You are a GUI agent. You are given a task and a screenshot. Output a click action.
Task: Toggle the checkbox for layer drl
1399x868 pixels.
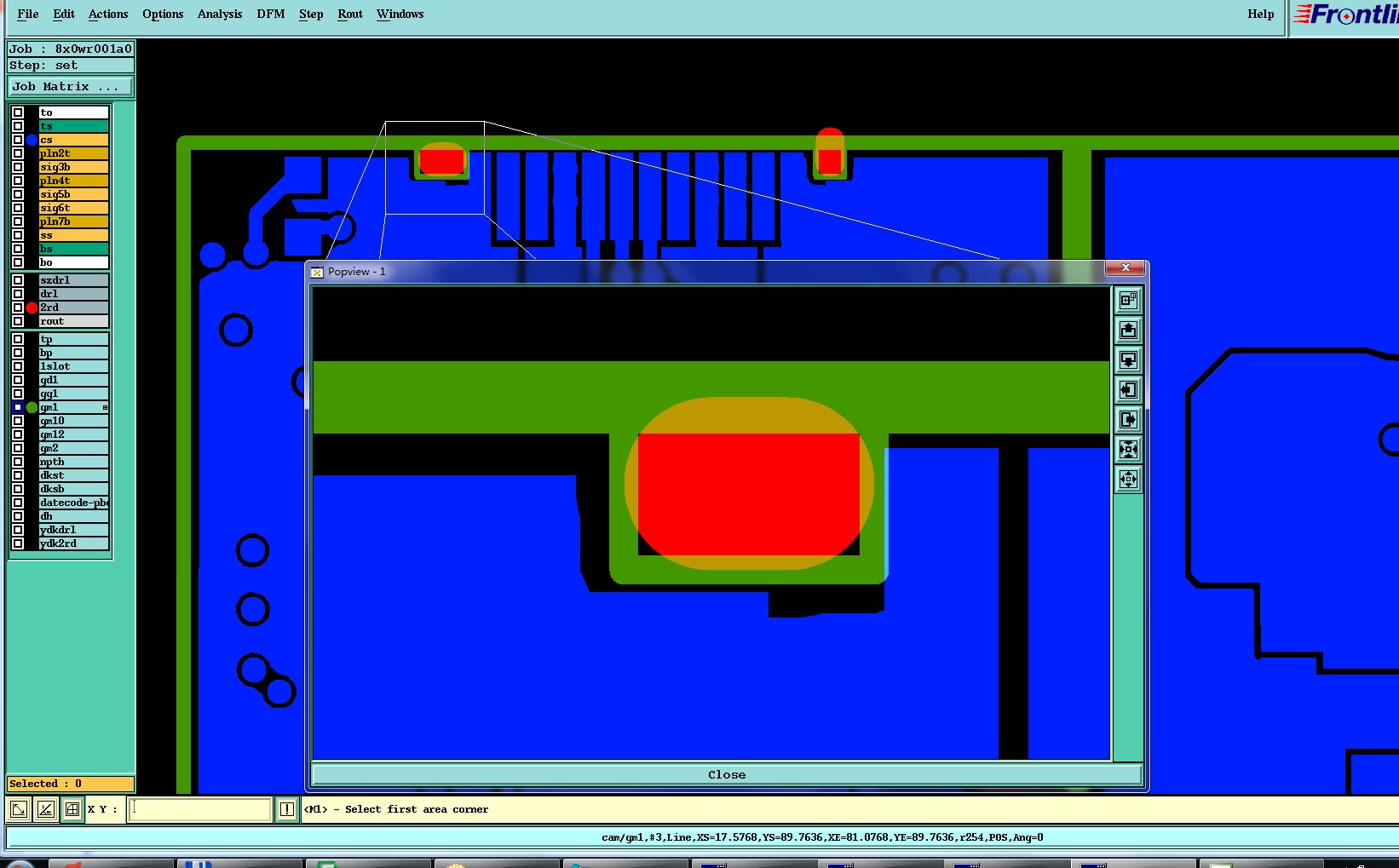click(x=17, y=294)
